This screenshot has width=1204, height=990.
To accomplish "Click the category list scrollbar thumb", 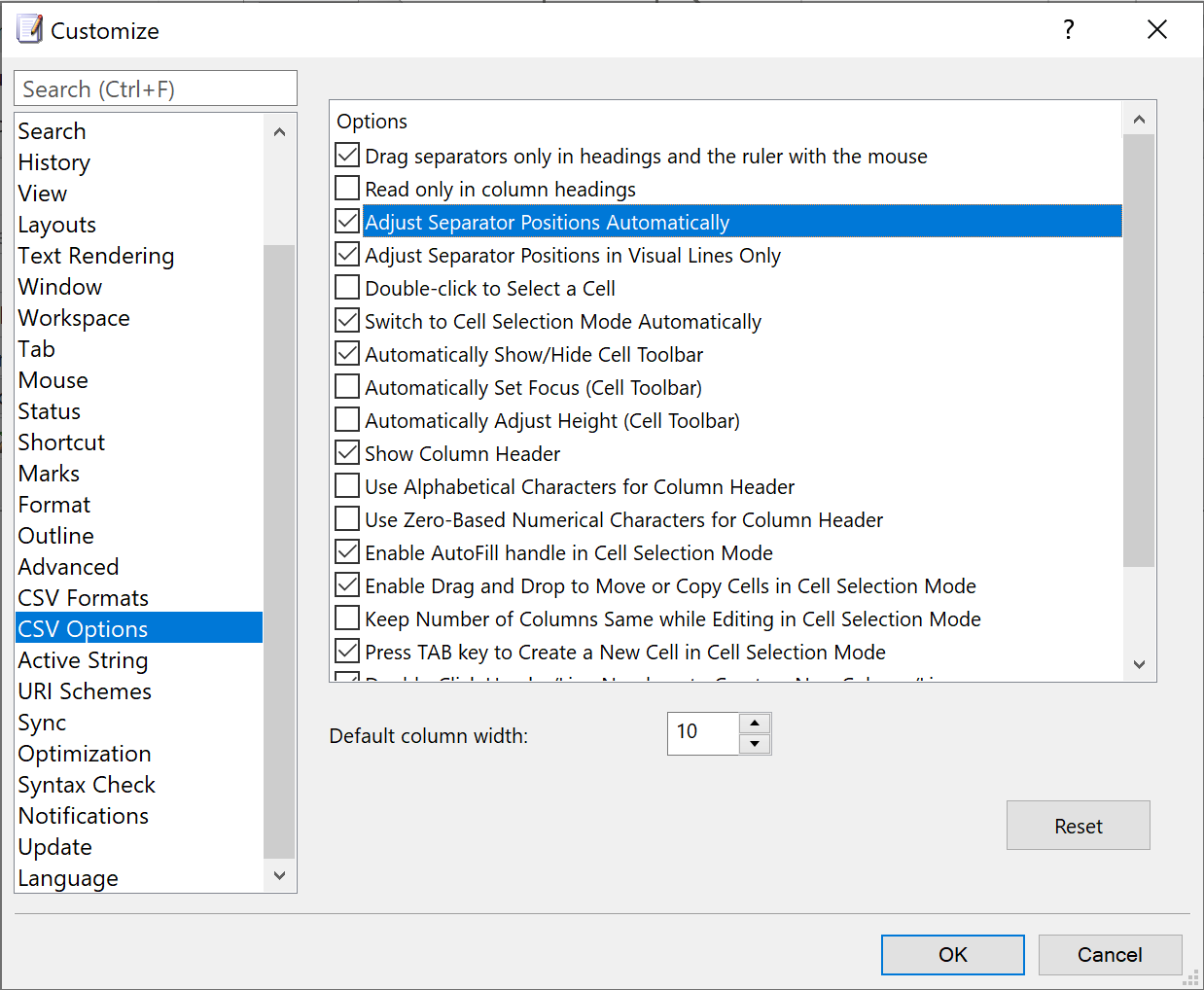I will [x=279, y=551].
